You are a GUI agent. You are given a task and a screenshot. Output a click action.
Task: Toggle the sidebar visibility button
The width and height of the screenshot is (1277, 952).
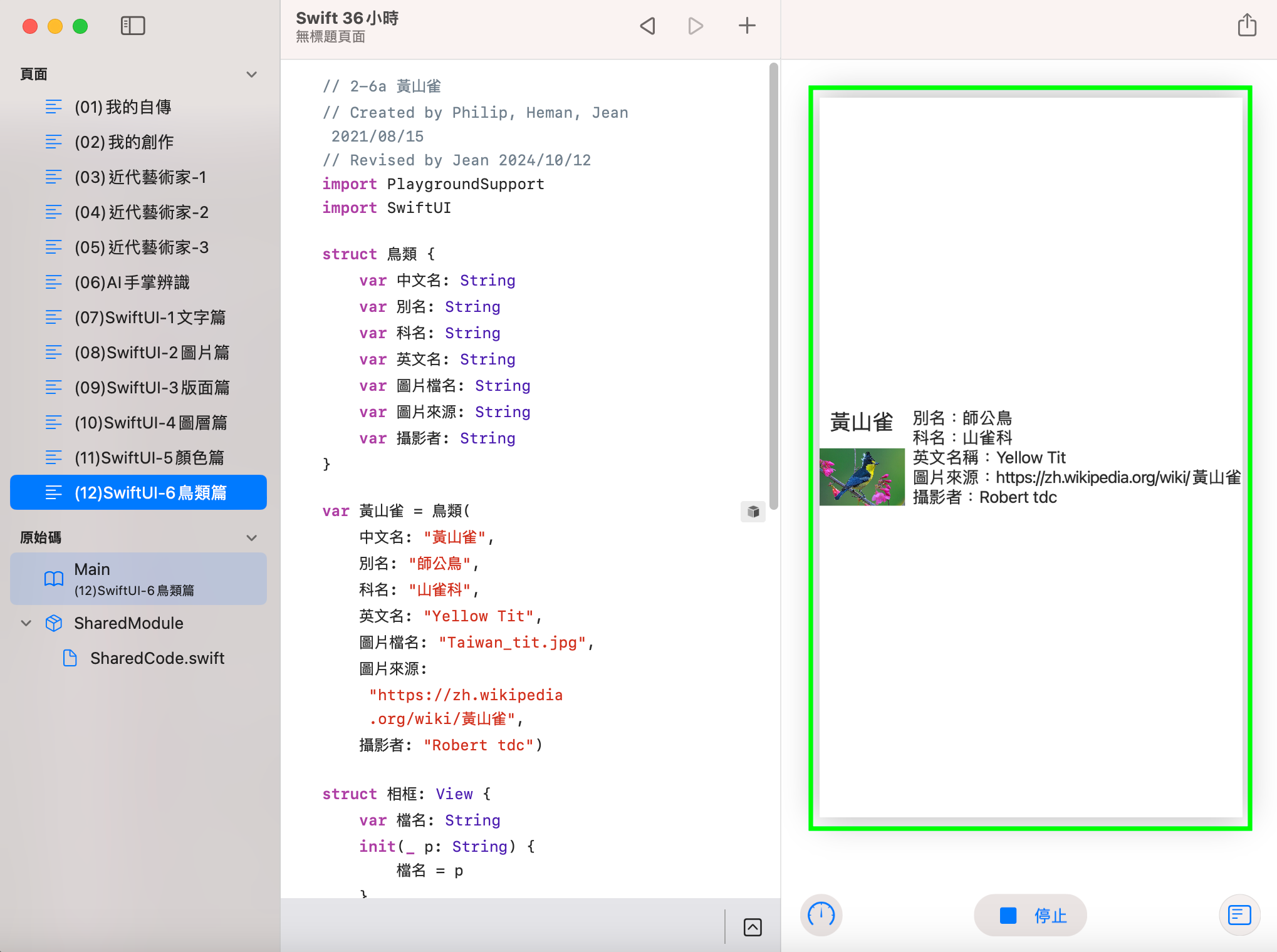pyautogui.click(x=132, y=26)
